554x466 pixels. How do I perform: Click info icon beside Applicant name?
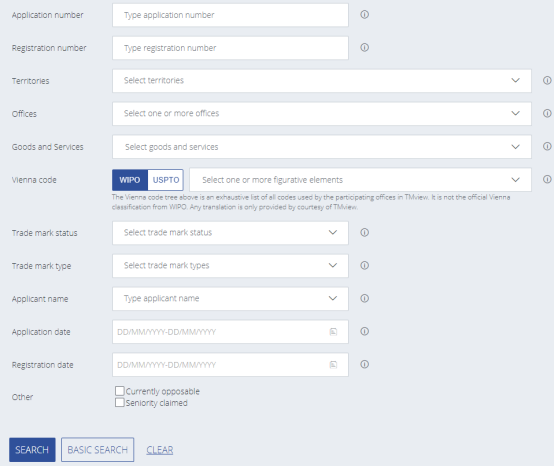click(364, 299)
